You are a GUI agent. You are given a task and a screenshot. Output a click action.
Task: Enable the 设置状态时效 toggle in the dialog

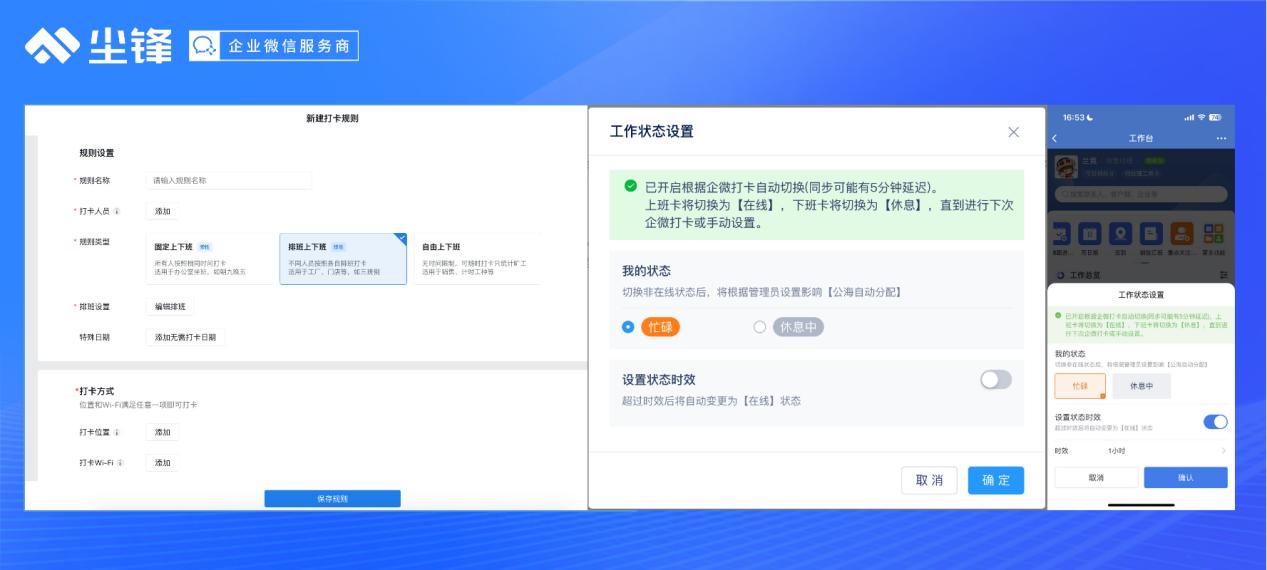[995, 380]
